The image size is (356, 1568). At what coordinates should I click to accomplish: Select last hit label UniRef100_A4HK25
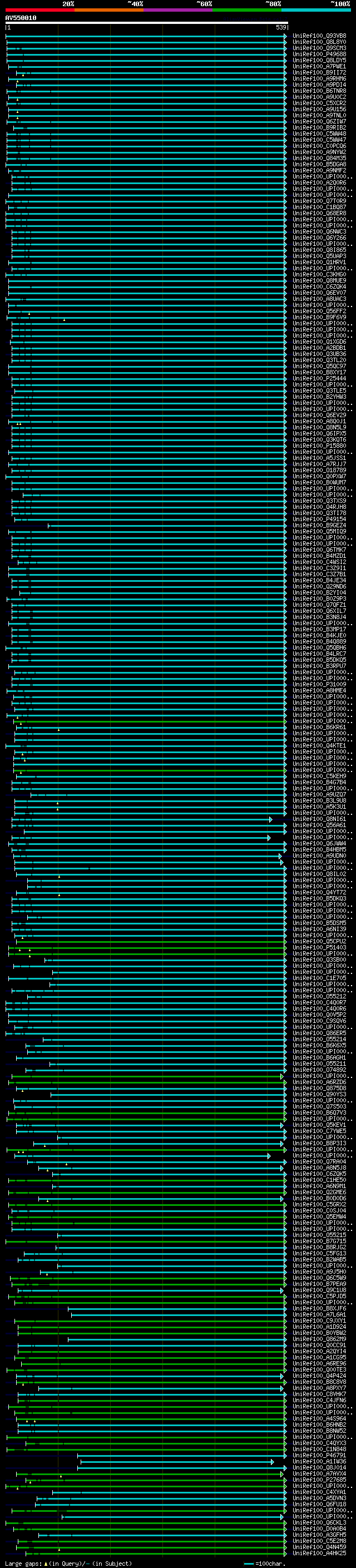coord(319,1554)
